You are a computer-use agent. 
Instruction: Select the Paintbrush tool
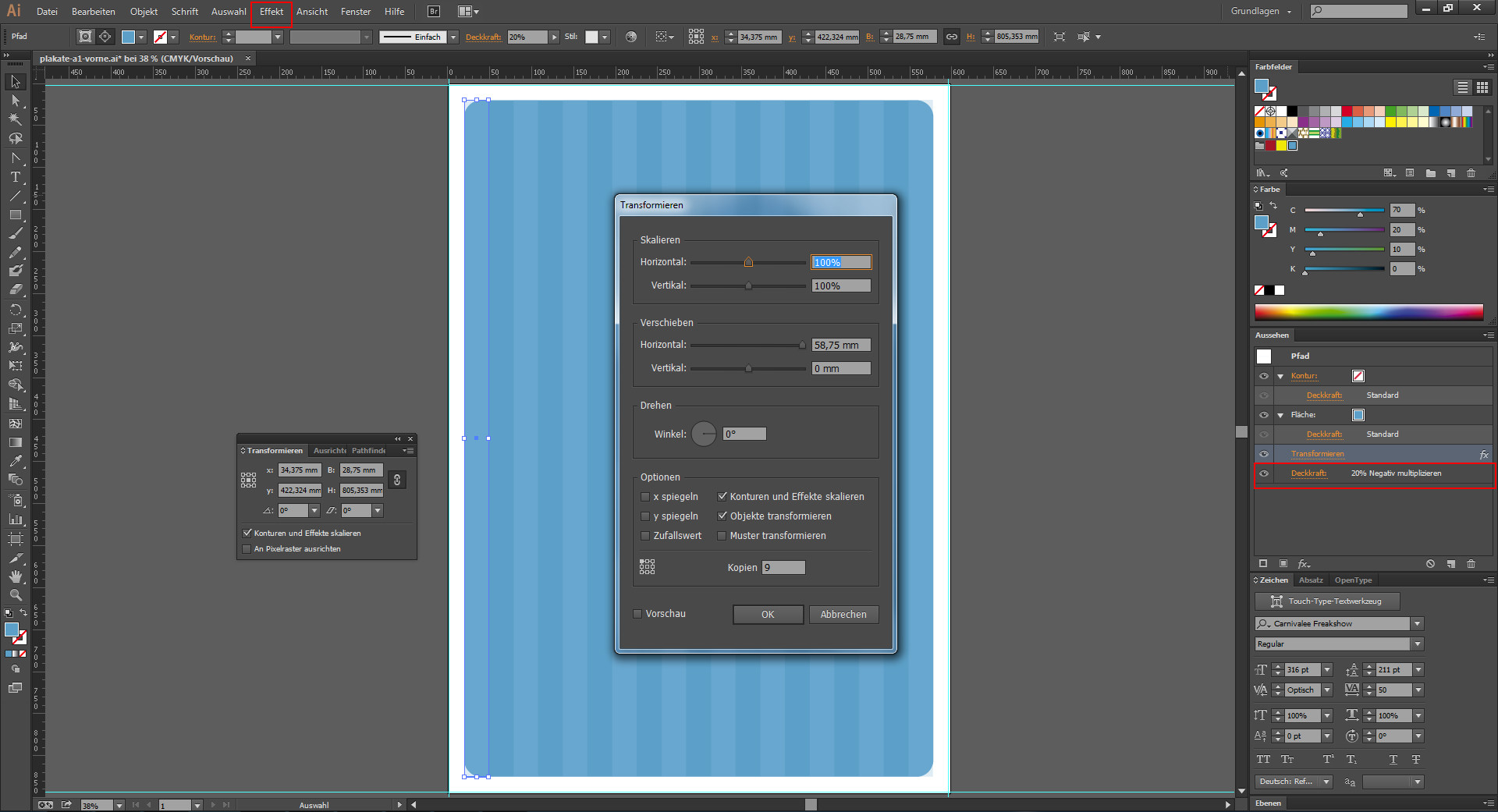(15, 233)
